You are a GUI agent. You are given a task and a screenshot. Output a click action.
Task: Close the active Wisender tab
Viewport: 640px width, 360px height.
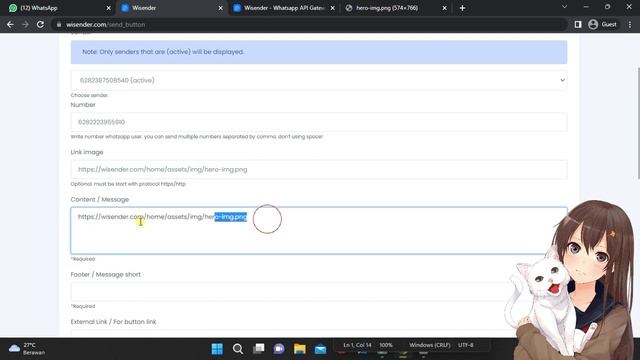point(220,8)
